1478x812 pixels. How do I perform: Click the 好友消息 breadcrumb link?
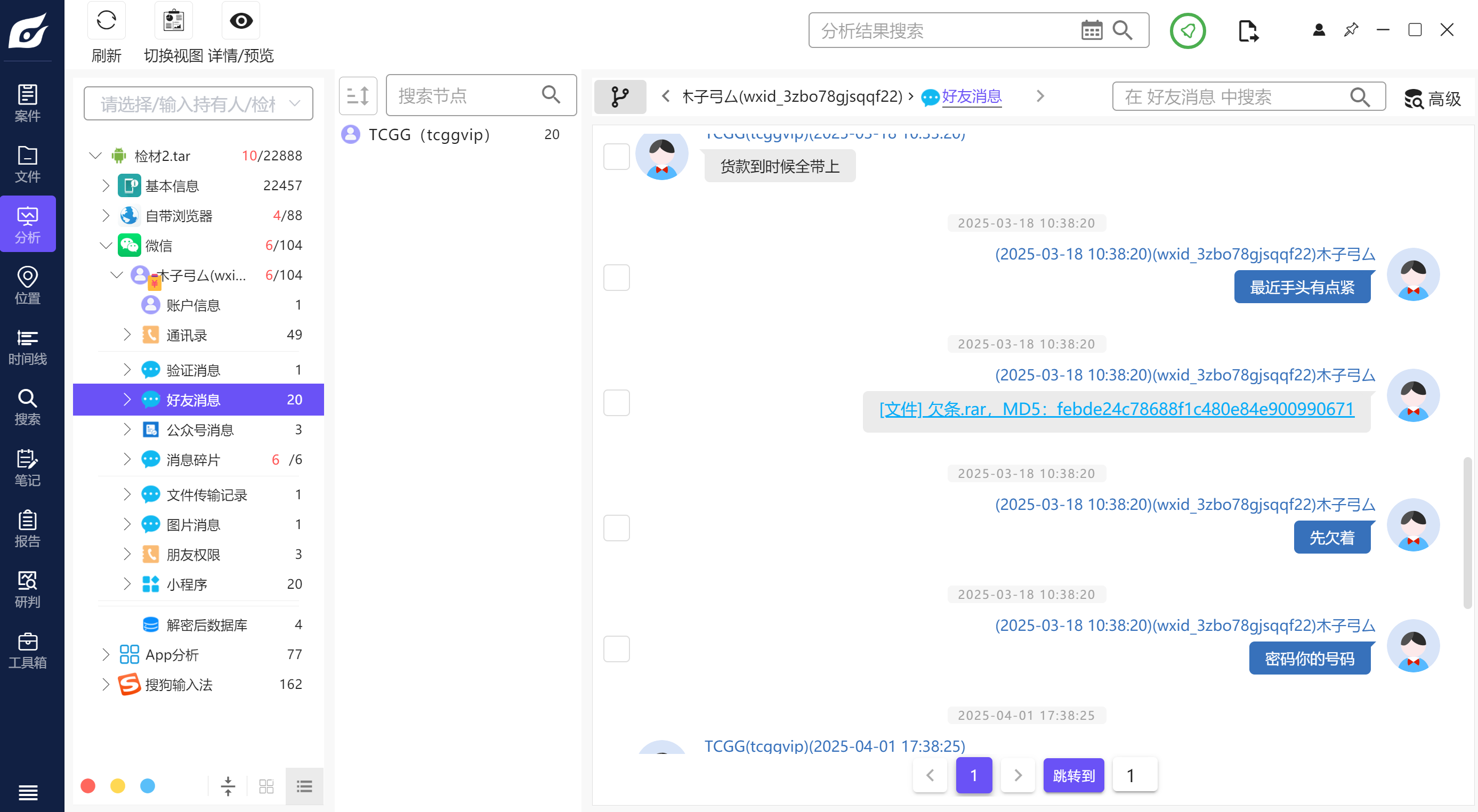coord(971,96)
